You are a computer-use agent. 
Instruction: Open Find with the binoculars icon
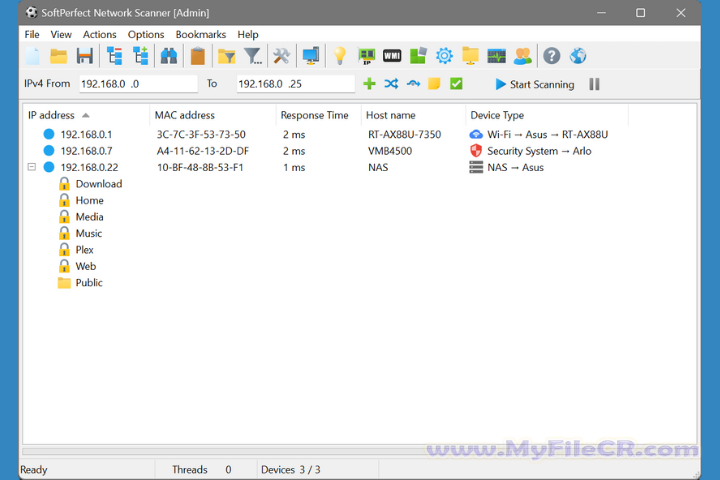tap(169, 56)
